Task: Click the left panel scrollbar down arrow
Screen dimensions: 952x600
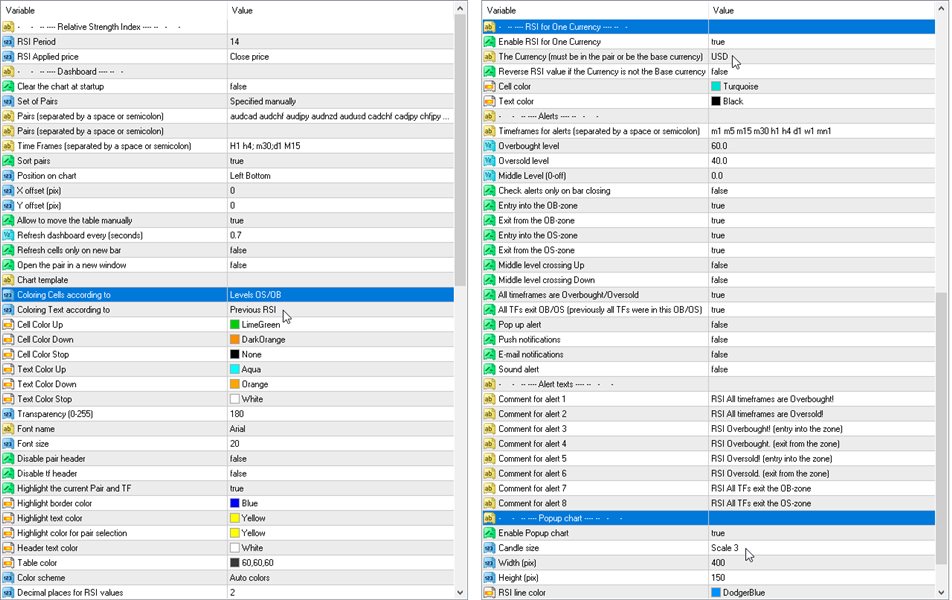Action: coord(460,592)
